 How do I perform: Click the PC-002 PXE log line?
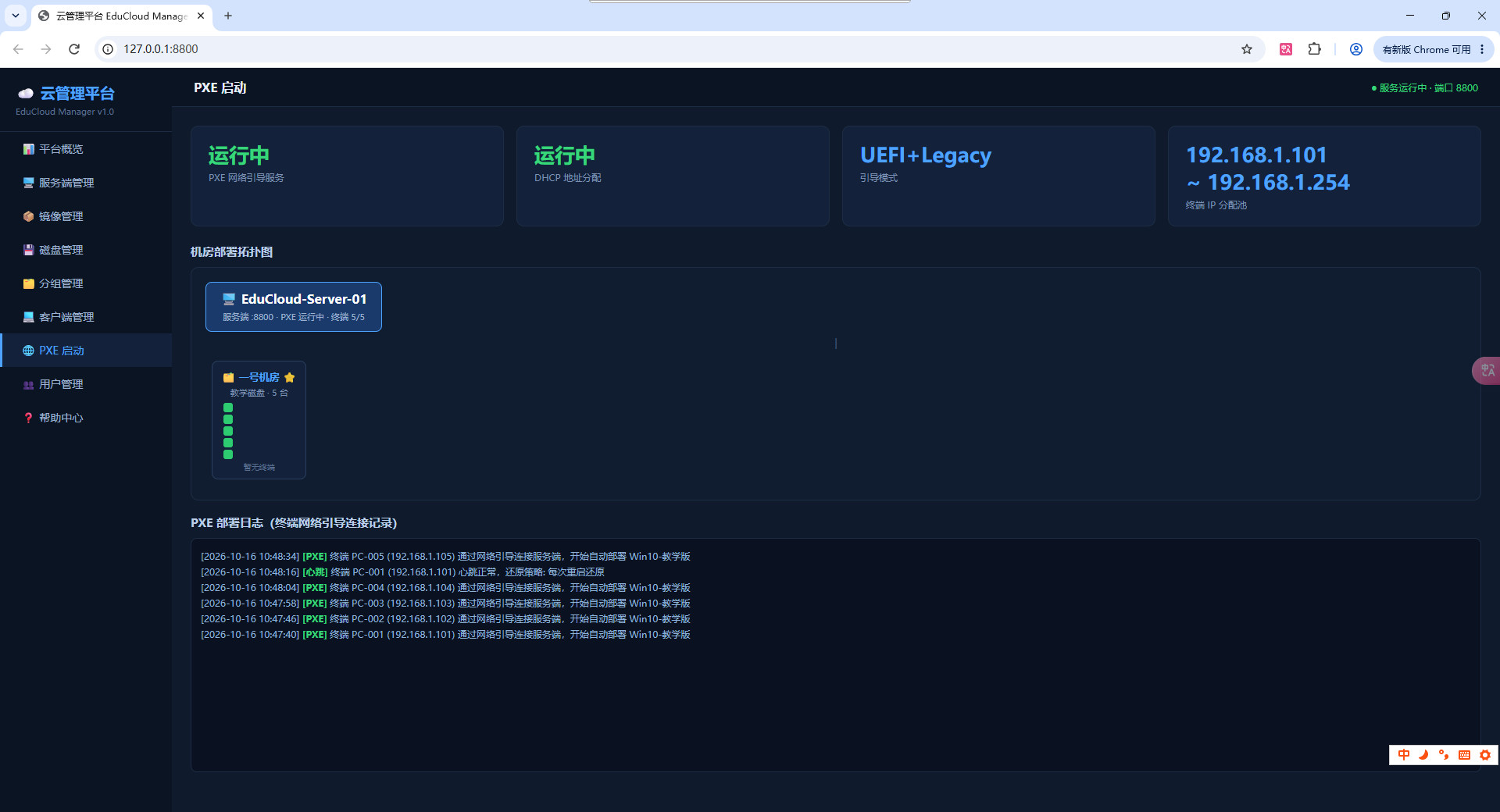tap(445, 619)
